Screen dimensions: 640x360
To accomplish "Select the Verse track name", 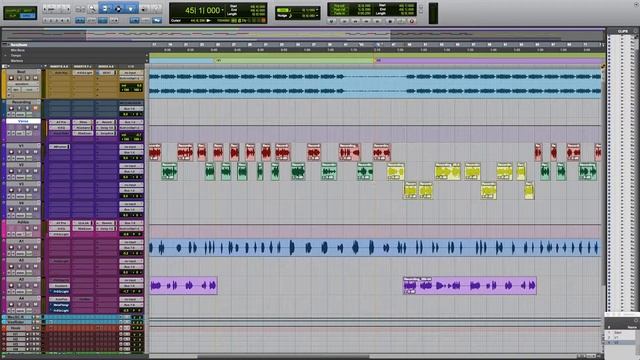I will pos(23,121).
